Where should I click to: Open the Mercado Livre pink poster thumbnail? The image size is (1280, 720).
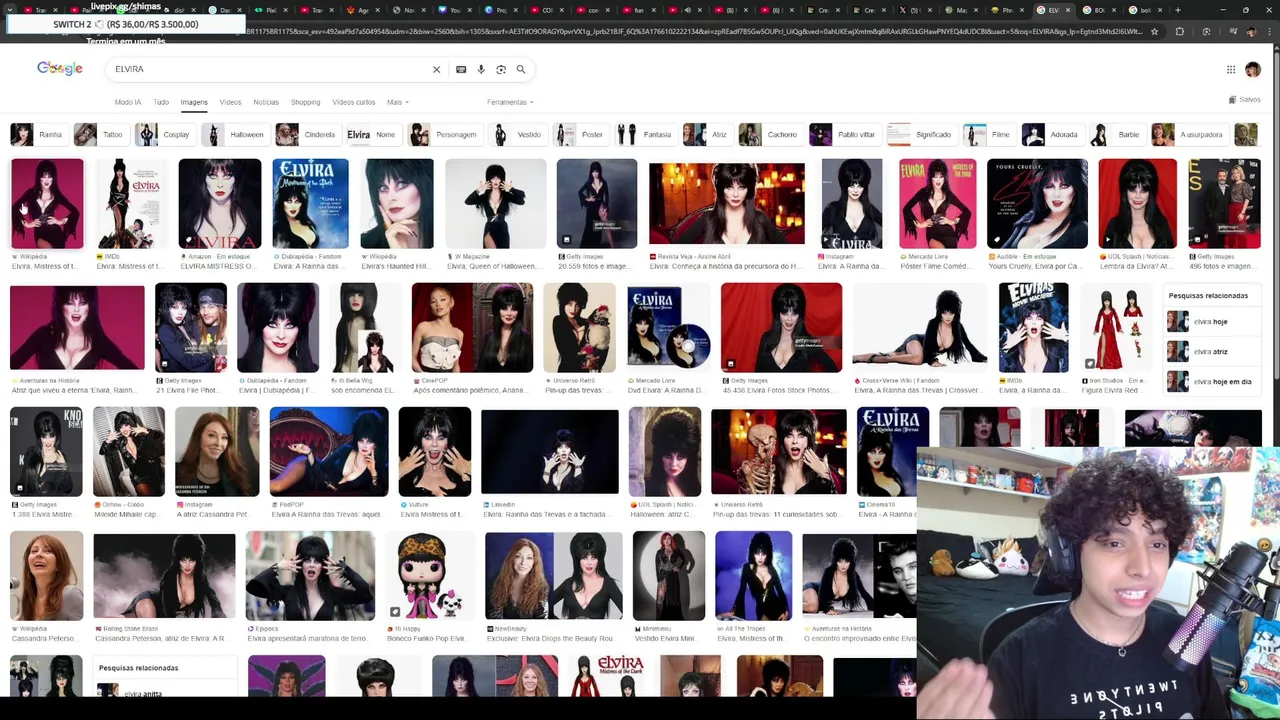937,203
